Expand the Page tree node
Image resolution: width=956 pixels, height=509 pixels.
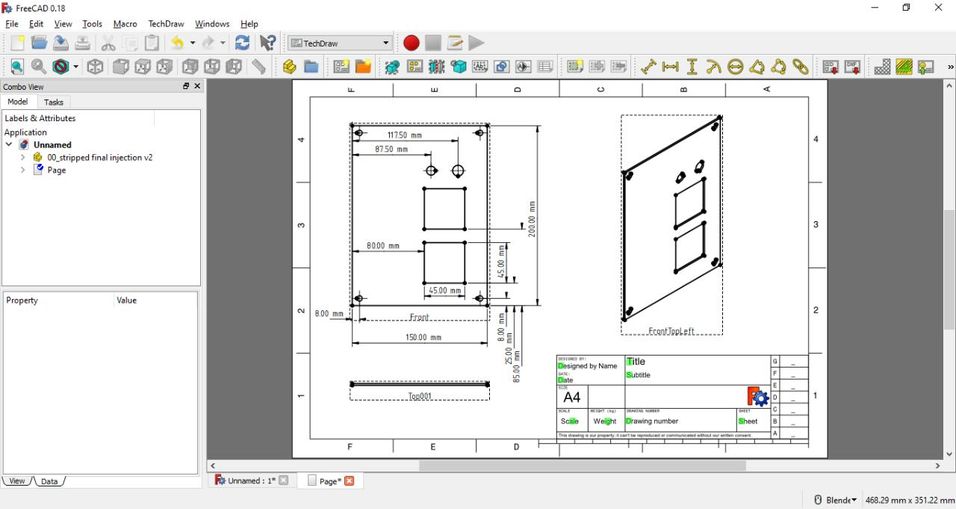(x=23, y=170)
